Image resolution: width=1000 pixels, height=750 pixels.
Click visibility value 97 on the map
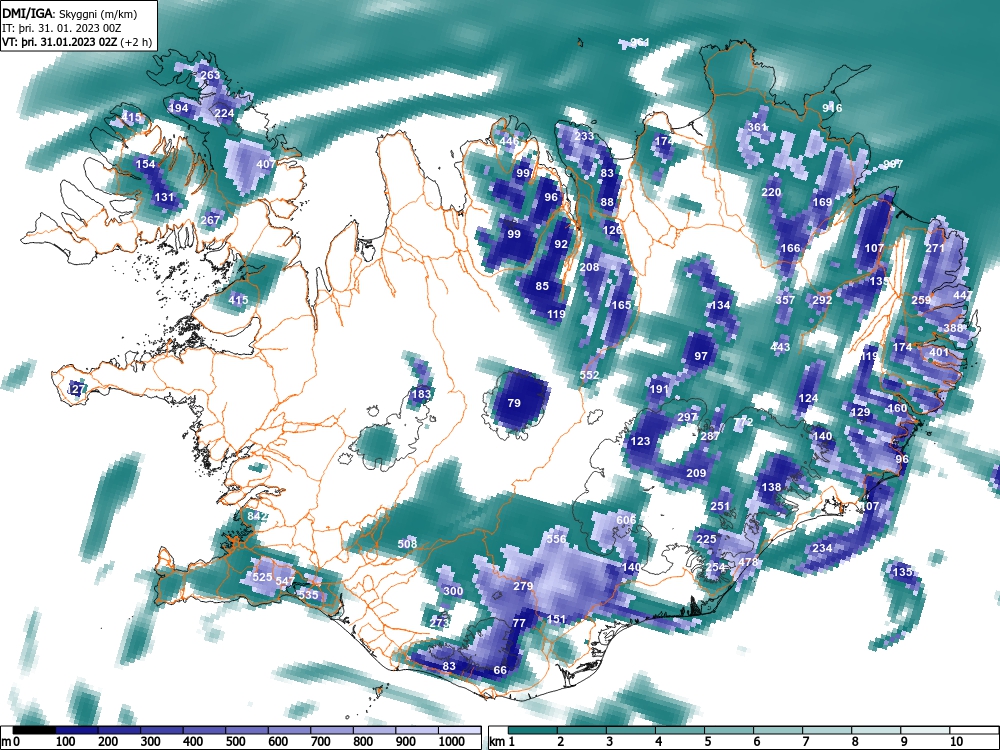(x=701, y=356)
